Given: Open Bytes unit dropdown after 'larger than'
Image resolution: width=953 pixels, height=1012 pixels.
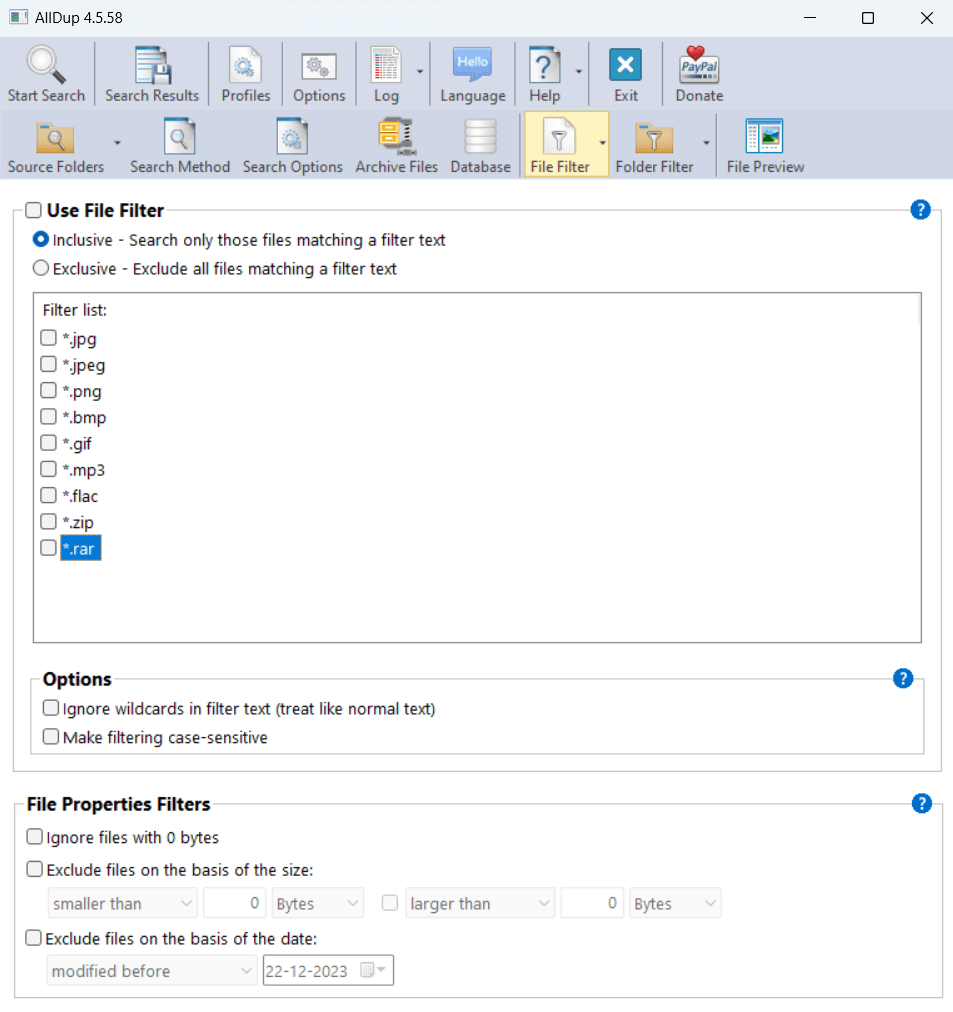Looking at the screenshot, I should pyautogui.click(x=676, y=903).
